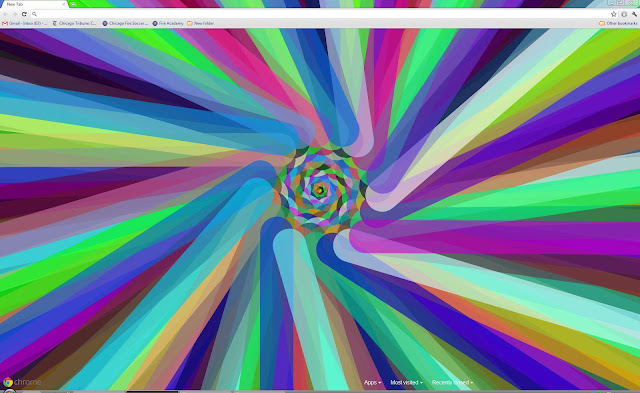Open the Chicago Fire Soccer bookmark
Image resolution: width=640 pixels, height=393 pixels.
tap(125, 23)
